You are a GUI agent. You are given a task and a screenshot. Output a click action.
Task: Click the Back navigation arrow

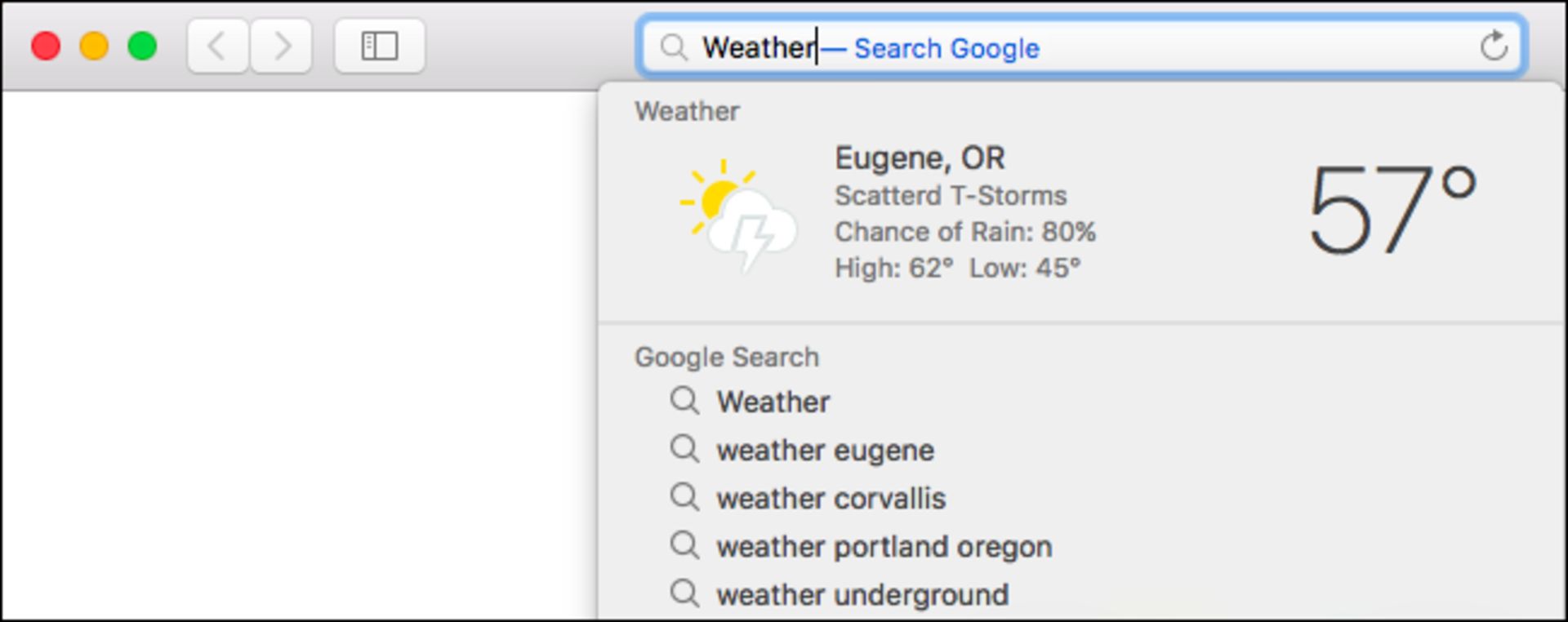(217, 47)
